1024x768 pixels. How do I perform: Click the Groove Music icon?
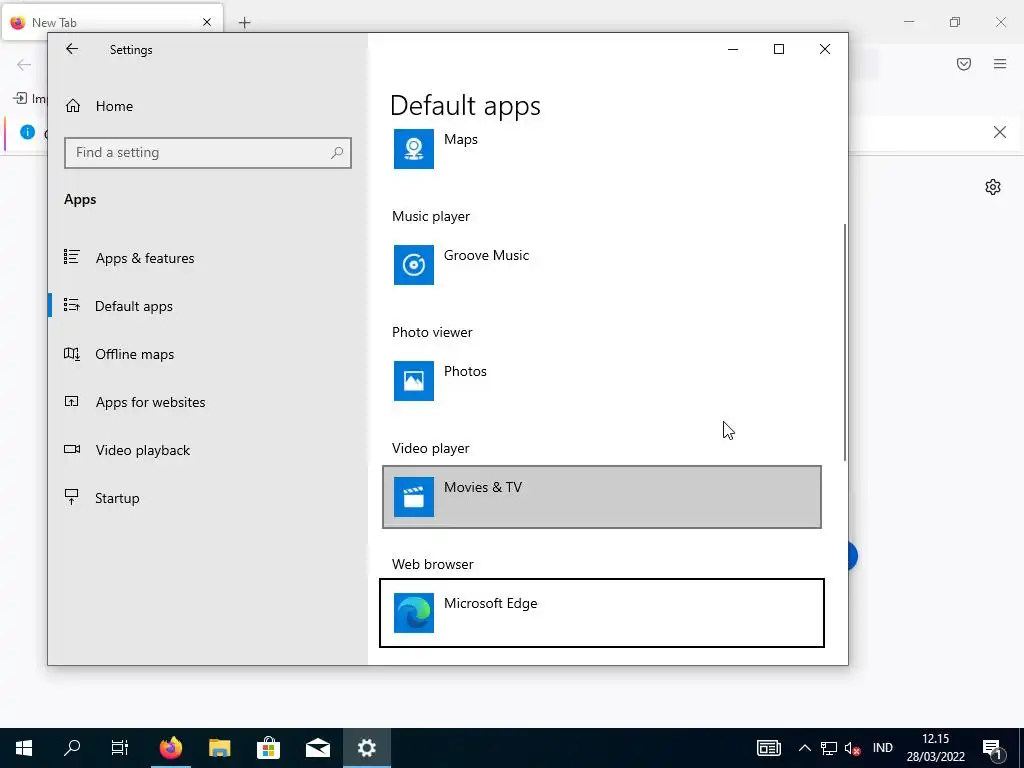[413, 264]
